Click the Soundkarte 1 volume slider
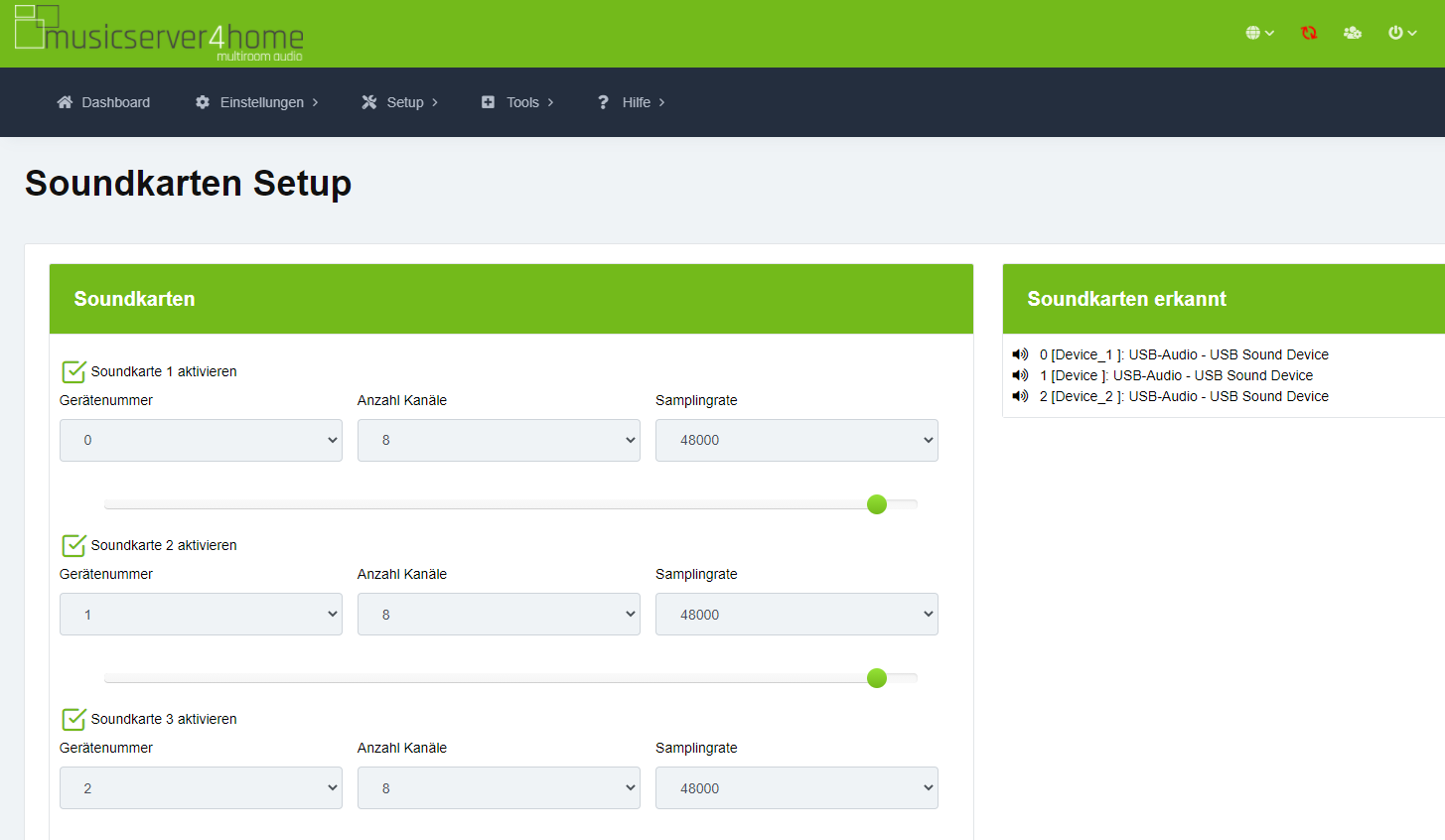This screenshot has height=840, width=1445. coord(510,504)
